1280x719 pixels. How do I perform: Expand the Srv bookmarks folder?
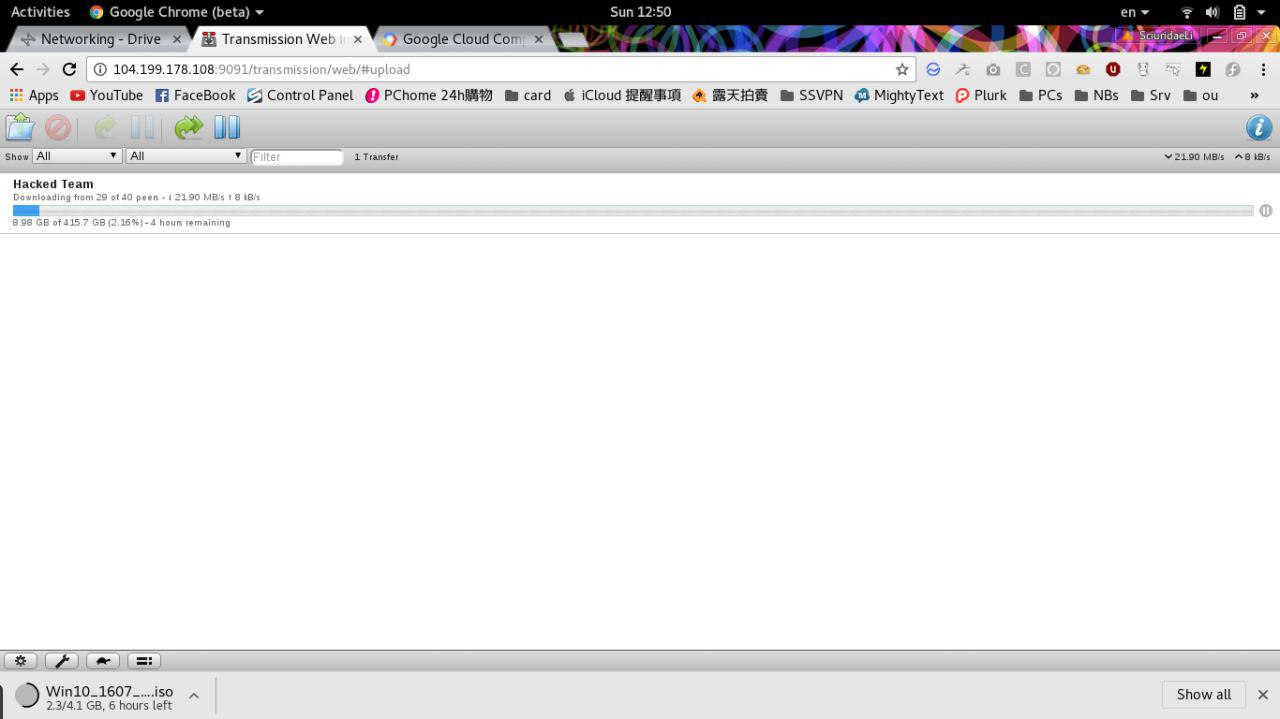pos(1150,95)
